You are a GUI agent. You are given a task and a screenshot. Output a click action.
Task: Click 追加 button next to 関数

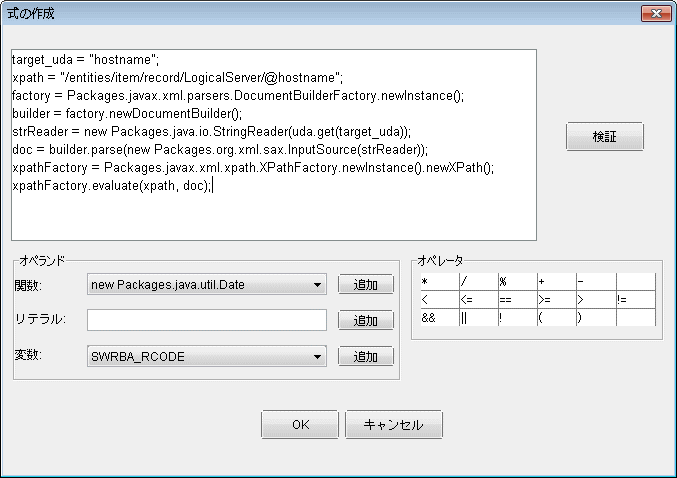[x=366, y=285]
